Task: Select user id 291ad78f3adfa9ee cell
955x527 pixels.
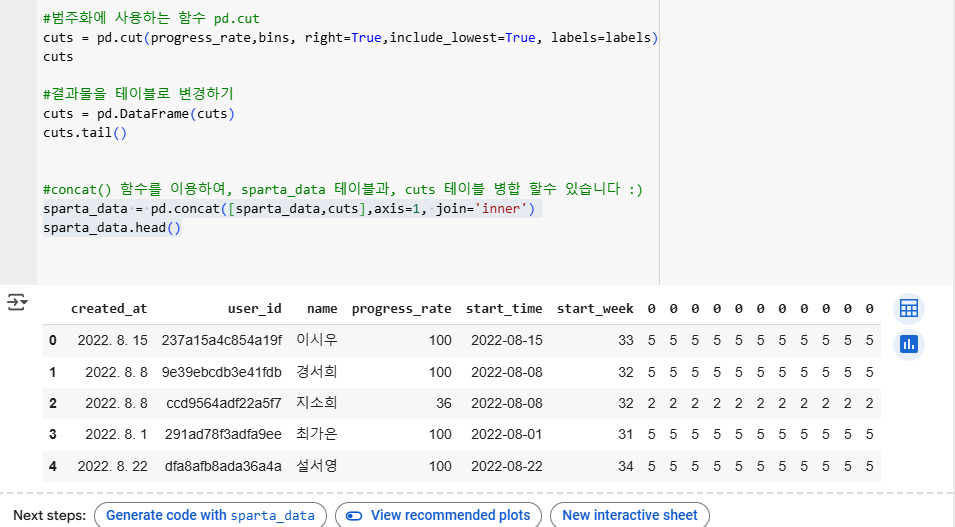Action: 223,434
